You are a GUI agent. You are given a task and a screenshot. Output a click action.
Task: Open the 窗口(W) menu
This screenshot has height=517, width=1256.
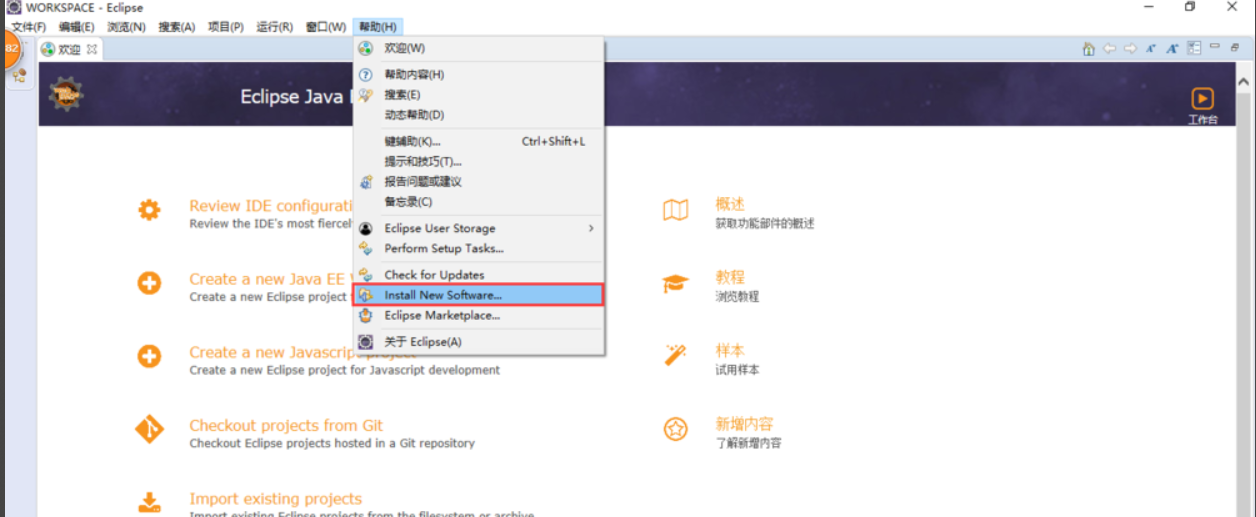tap(326, 27)
